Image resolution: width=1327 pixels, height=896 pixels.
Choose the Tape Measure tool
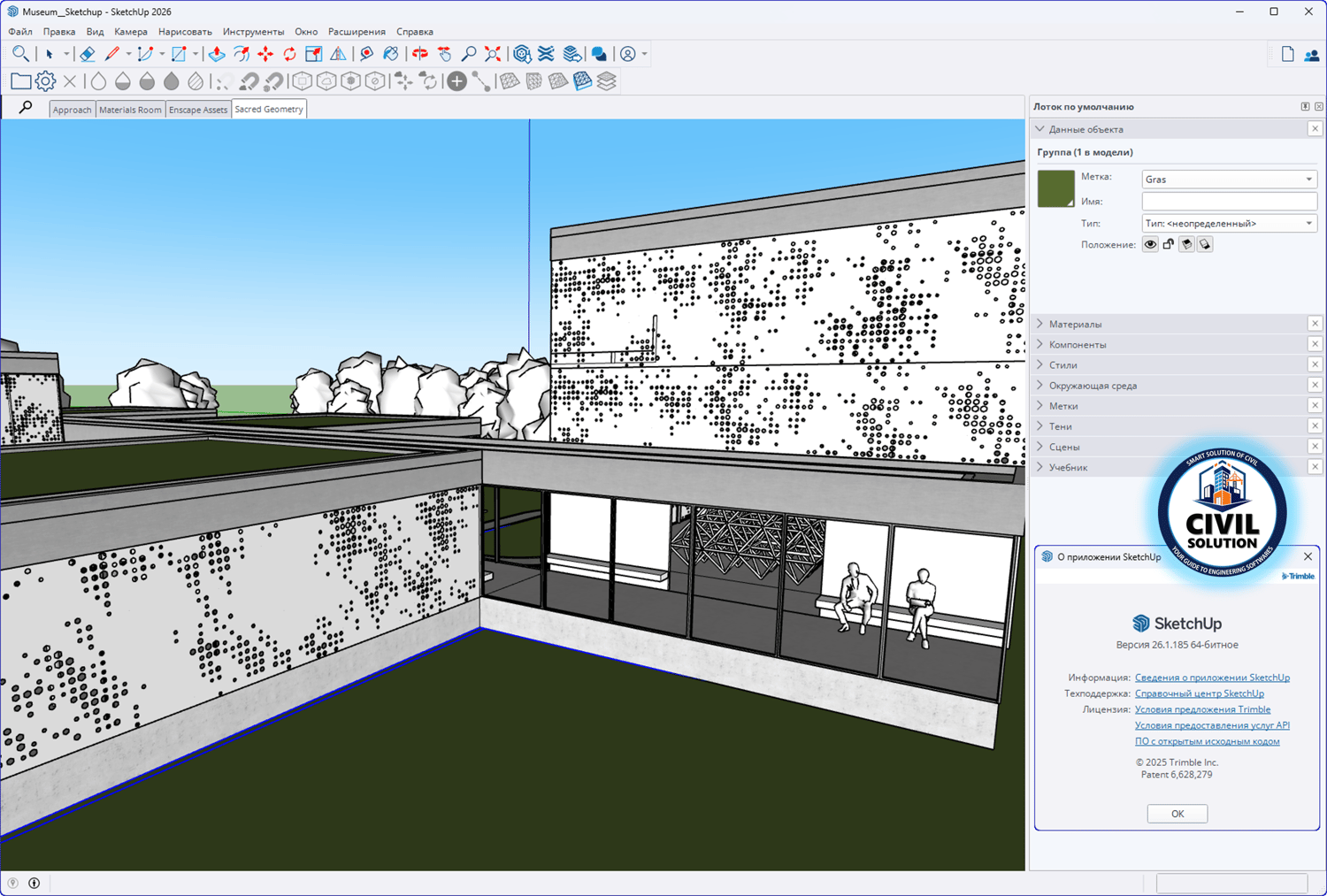pyautogui.click(x=366, y=54)
